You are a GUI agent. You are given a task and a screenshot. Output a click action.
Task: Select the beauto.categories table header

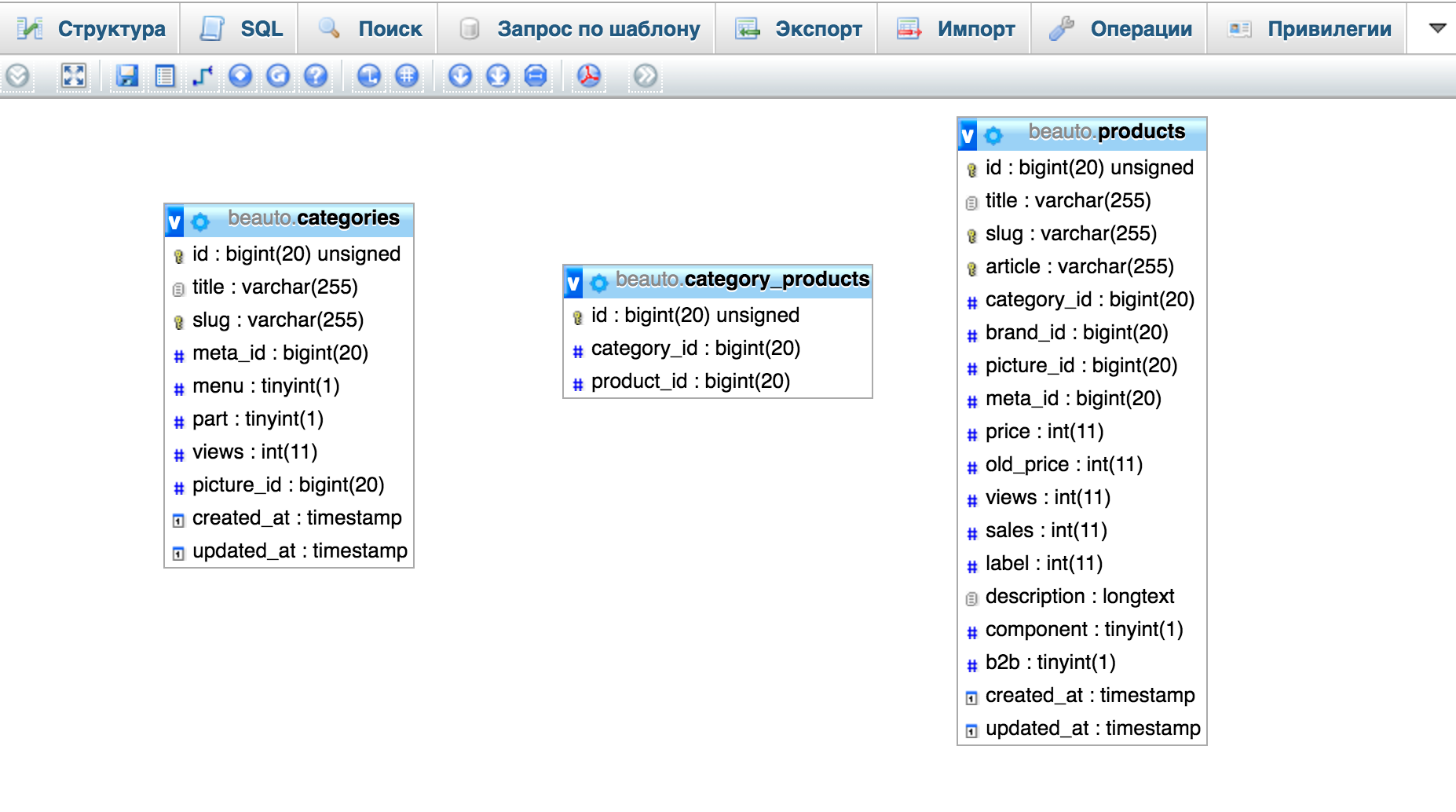tap(313, 218)
